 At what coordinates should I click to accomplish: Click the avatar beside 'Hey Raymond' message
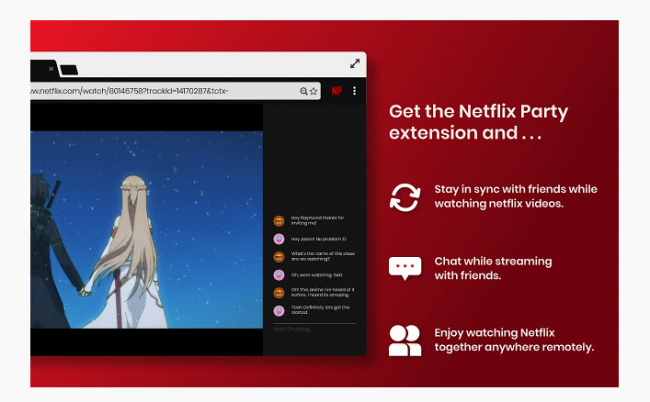click(278, 220)
